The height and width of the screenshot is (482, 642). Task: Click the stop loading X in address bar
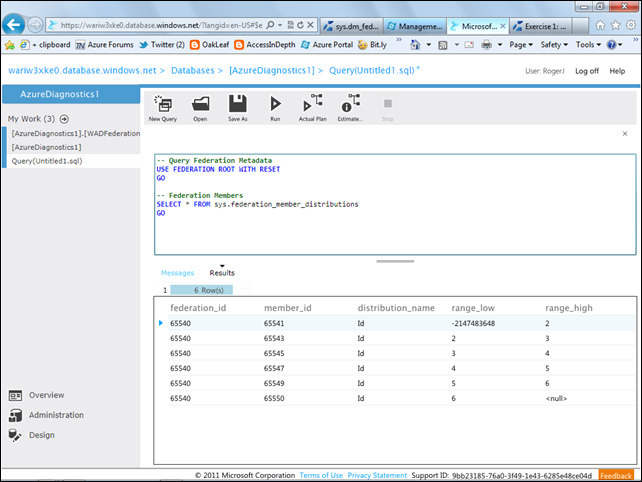[x=310, y=25]
